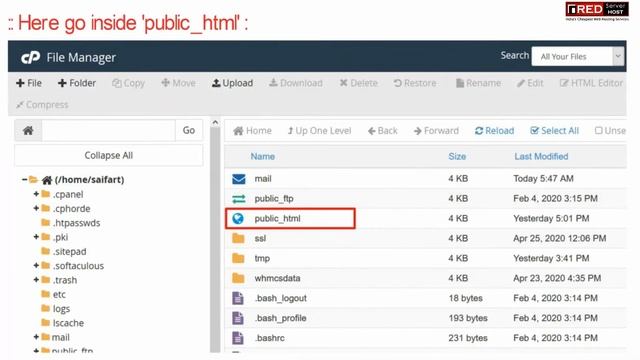Click Collapse All button
Viewport: 640px width, 360px height.
pyautogui.click(x=109, y=156)
